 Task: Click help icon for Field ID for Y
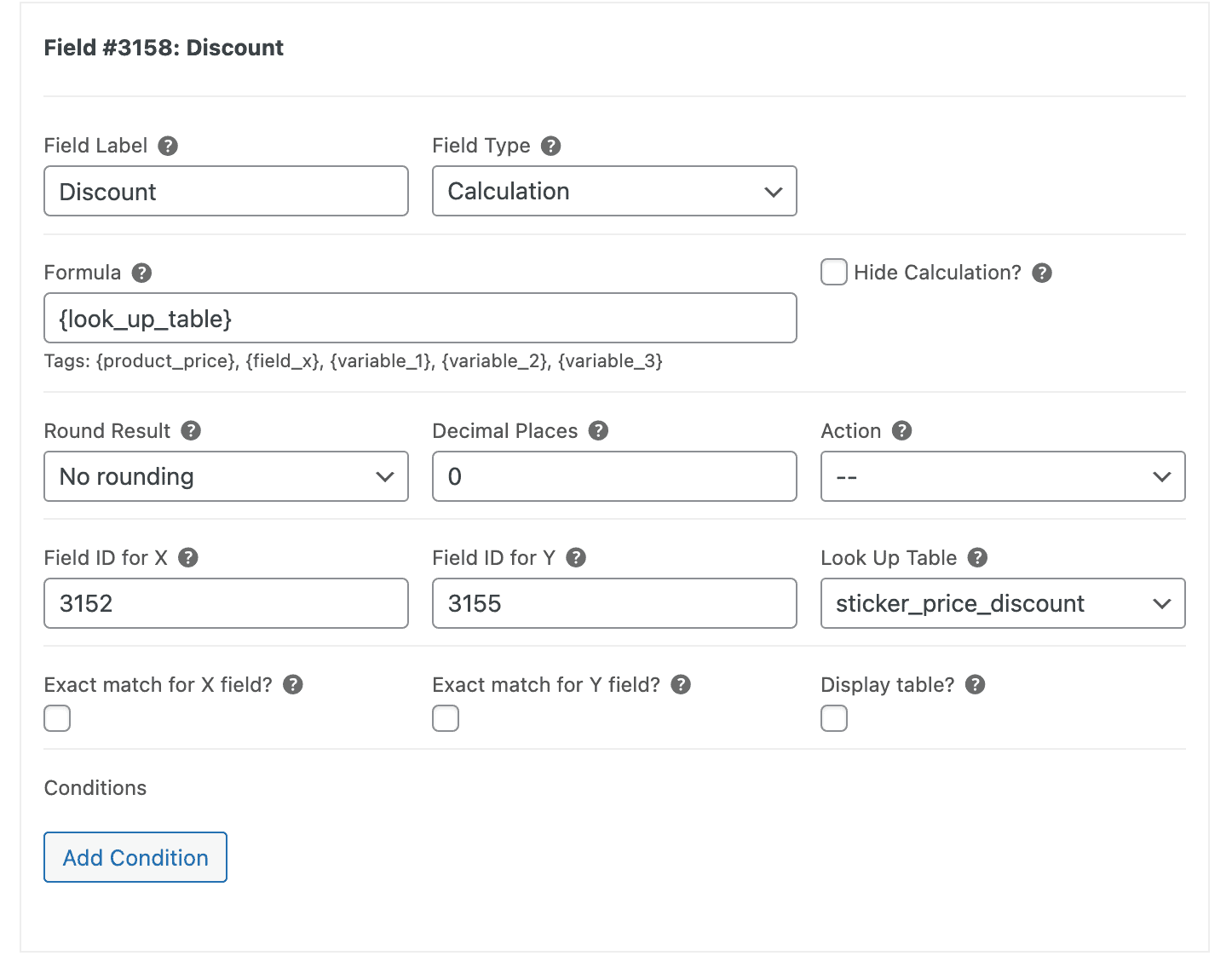(x=576, y=557)
